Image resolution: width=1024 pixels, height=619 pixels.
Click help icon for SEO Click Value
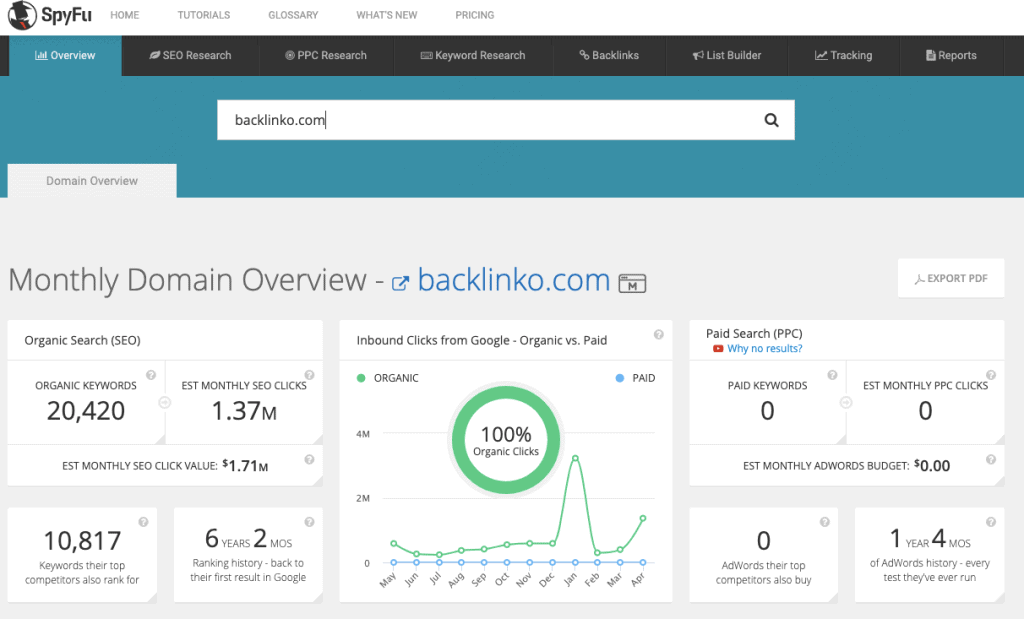310,460
